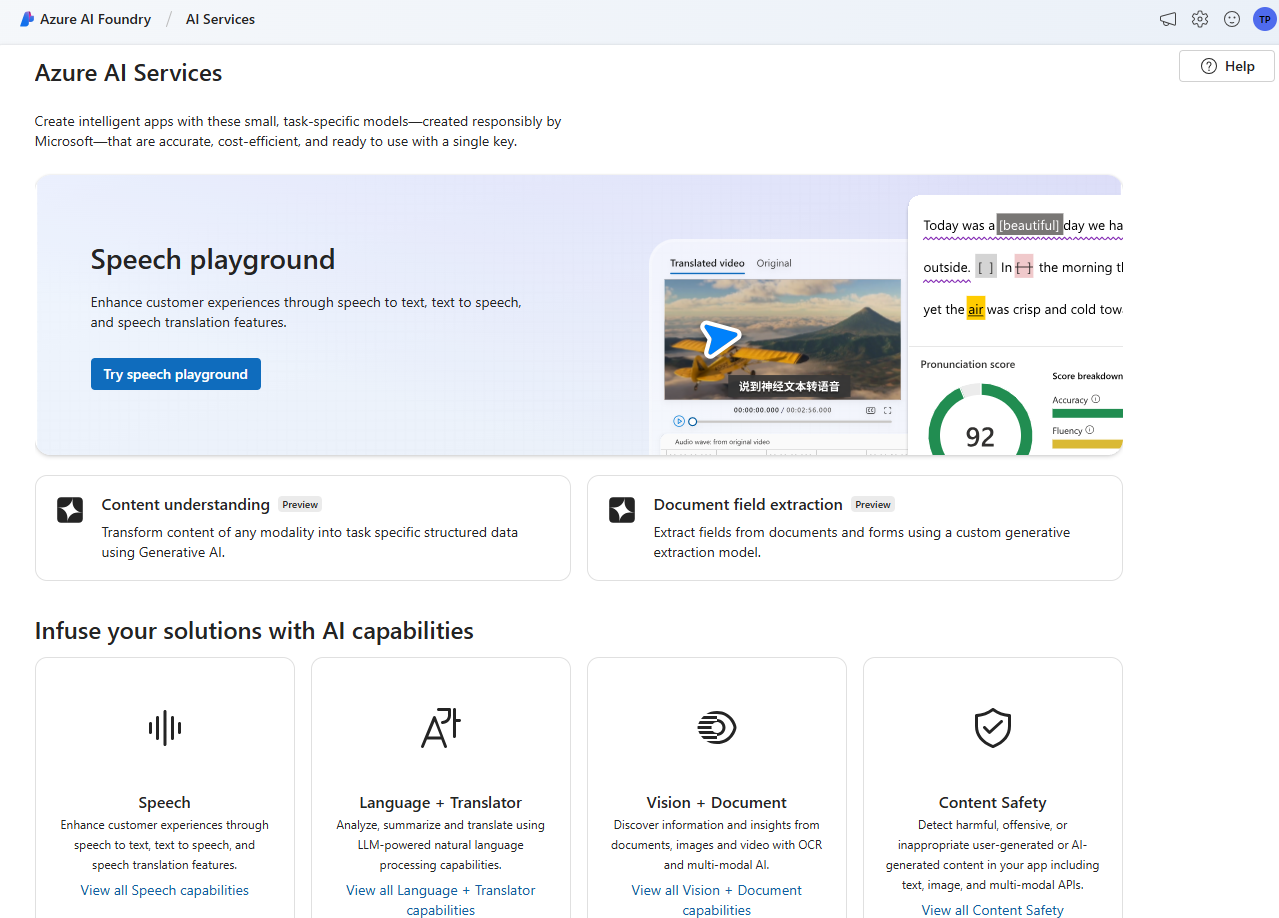The image size is (1279, 918).
Task: Click the fullscreen icon on the video player
Action: click(x=887, y=410)
